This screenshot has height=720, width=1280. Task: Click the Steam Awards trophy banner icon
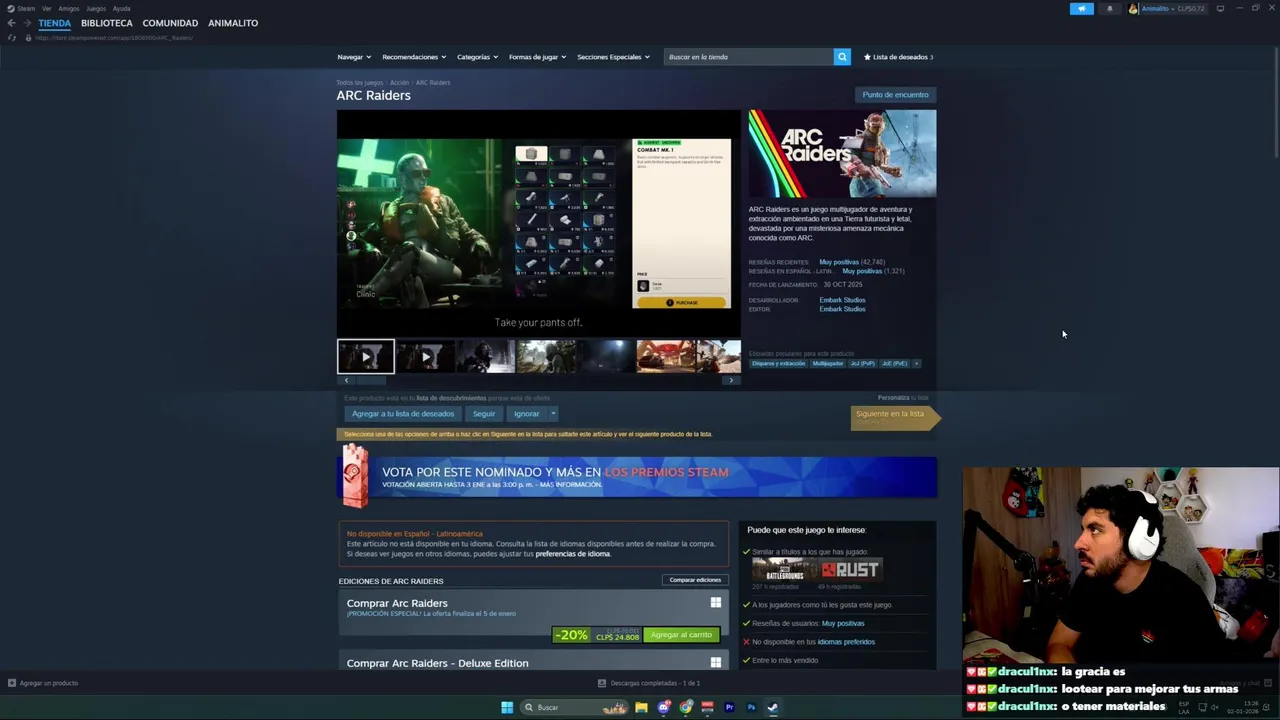tap(355, 476)
